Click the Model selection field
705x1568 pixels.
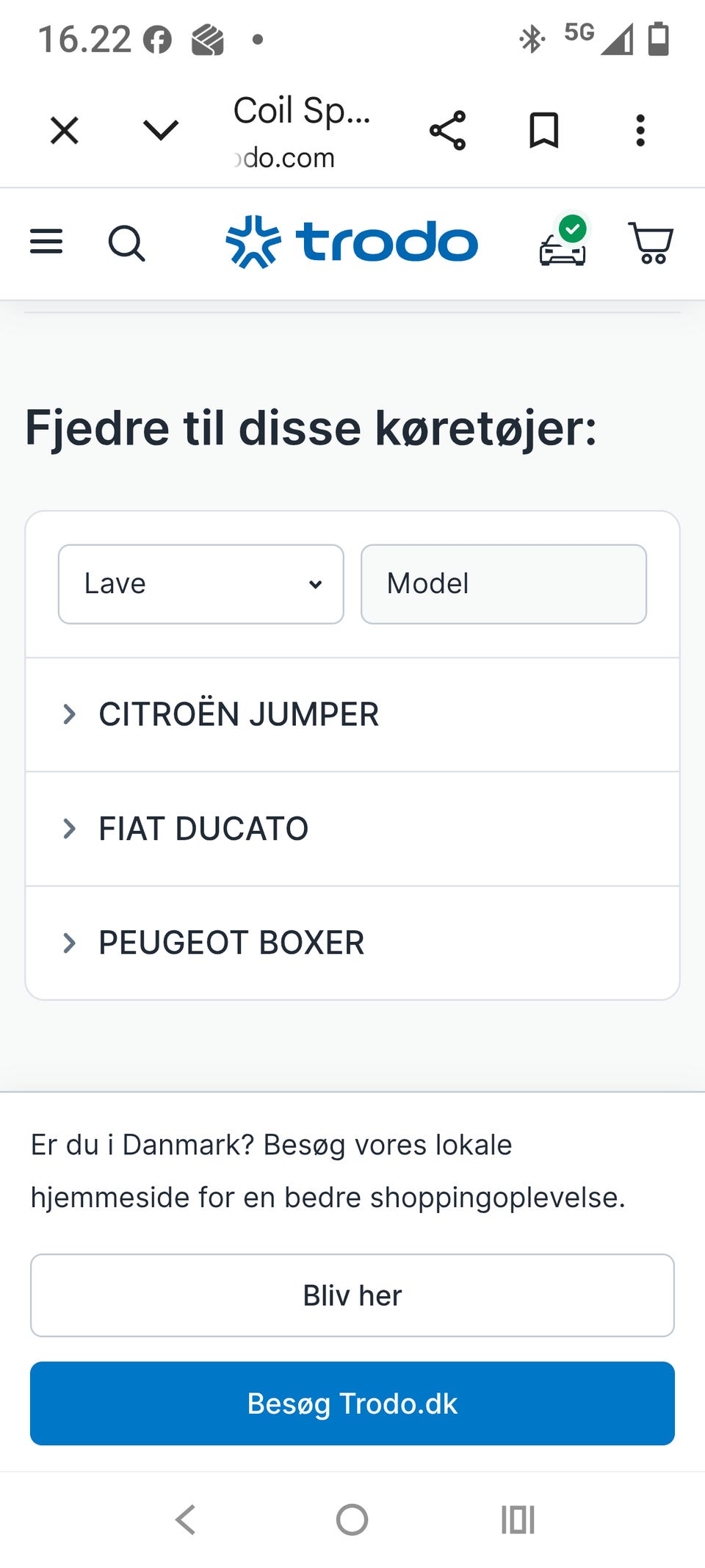tap(504, 584)
